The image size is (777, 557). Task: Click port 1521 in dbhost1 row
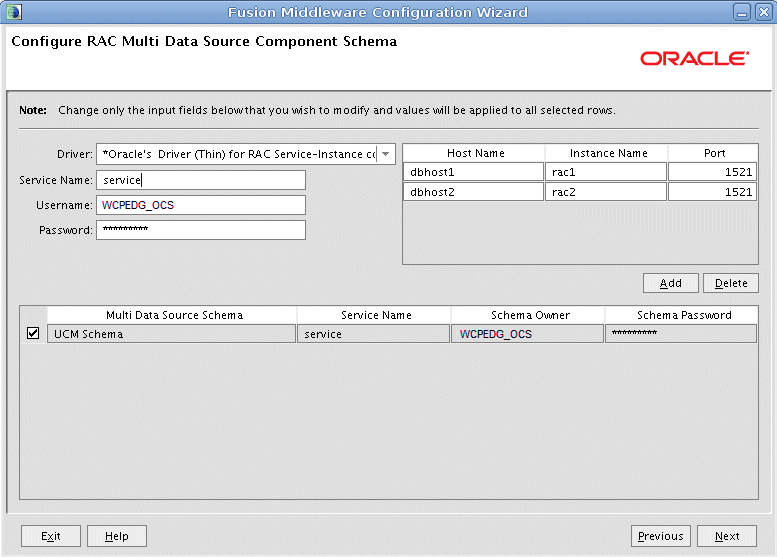[713, 172]
